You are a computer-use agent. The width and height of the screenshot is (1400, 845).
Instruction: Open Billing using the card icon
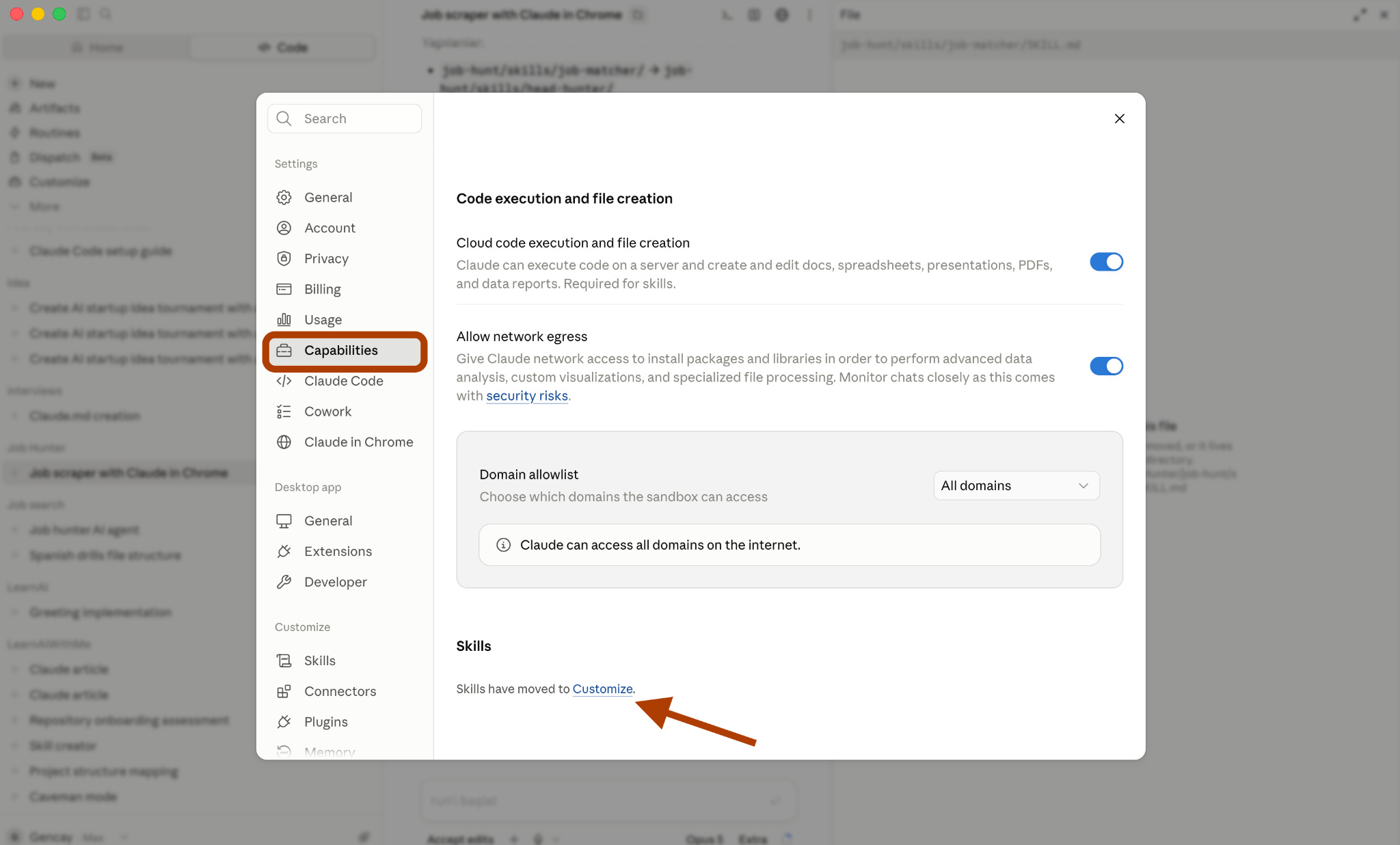(284, 289)
